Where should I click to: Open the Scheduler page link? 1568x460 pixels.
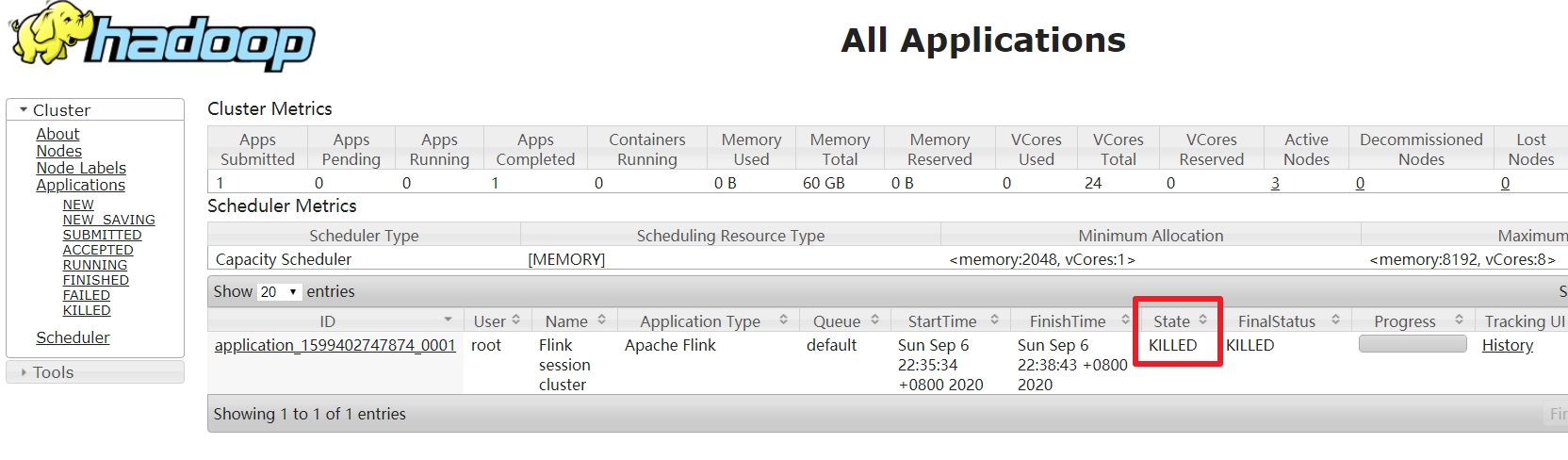pos(73,337)
